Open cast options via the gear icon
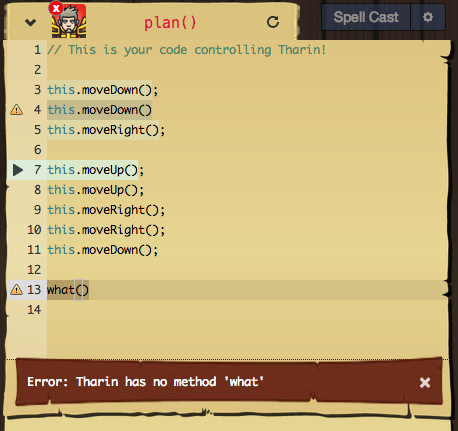 (428, 17)
